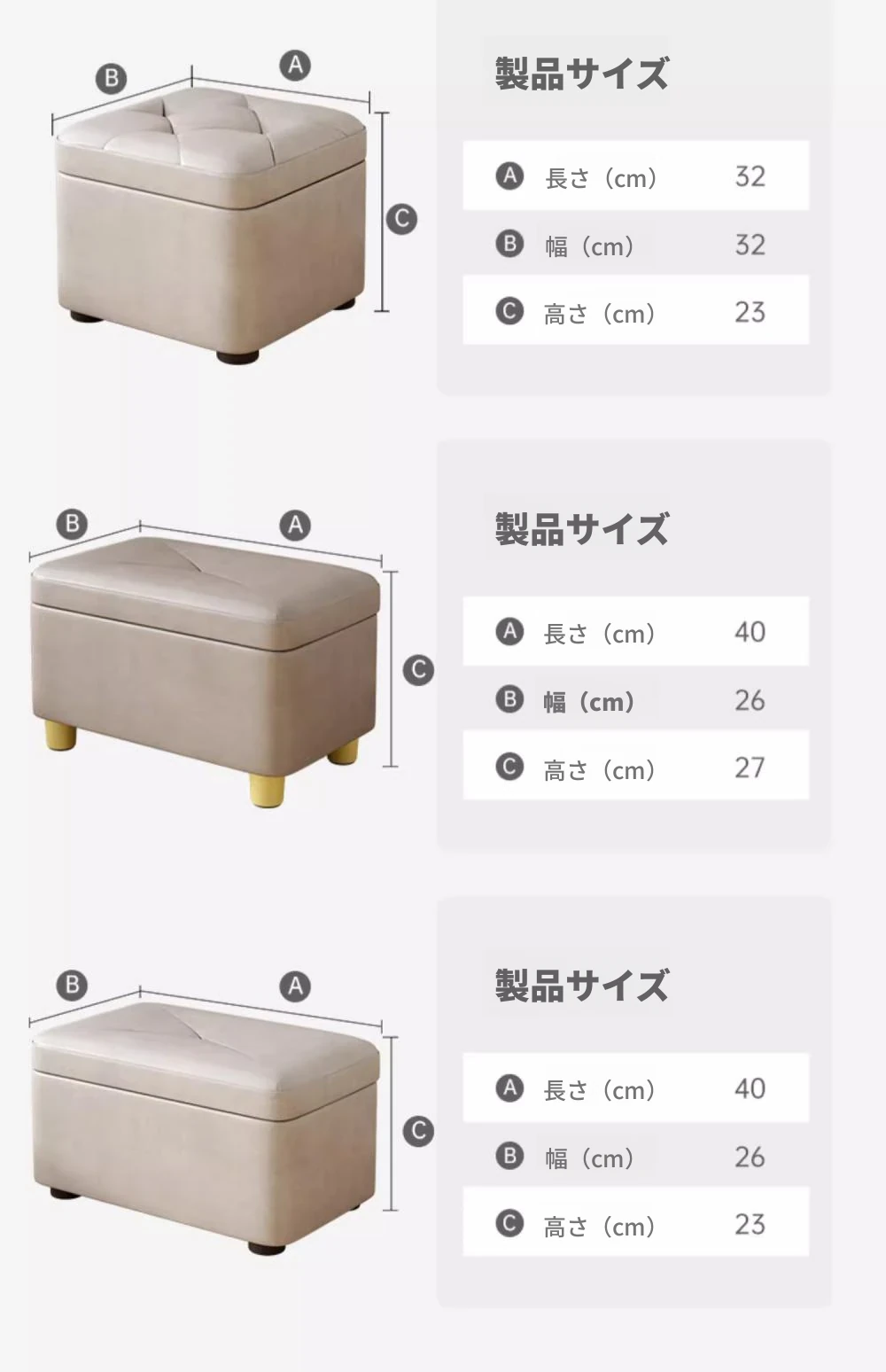Click 高さ row showing 23 in first table
The width and height of the screenshot is (886, 1372).
pyautogui.click(x=635, y=310)
